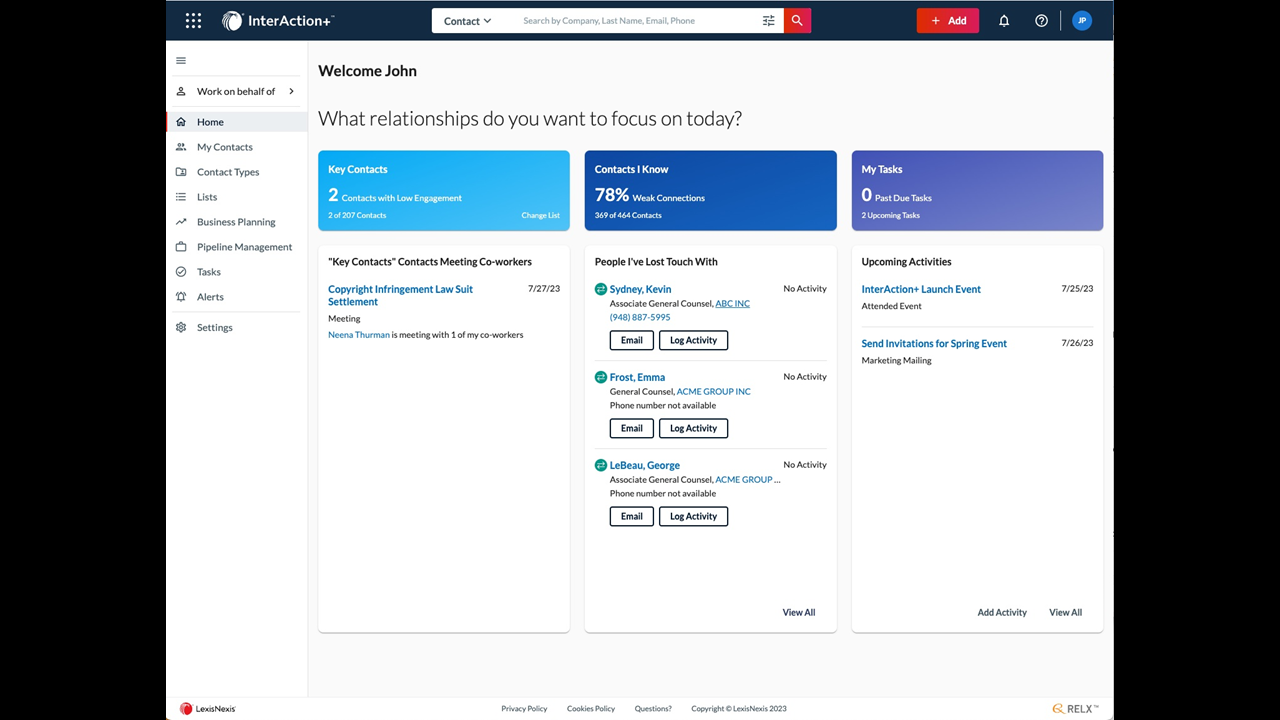Open Neena Thurman's contact link
The width and height of the screenshot is (1280, 720).
(359, 335)
